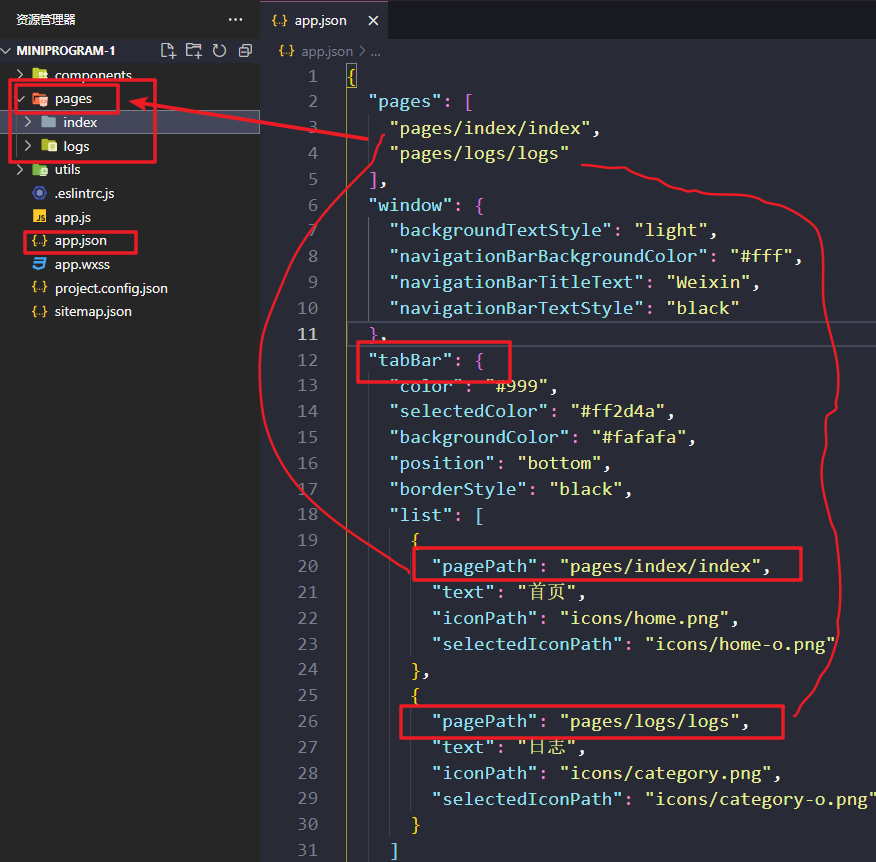Collapse all folders in explorer
The width and height of the screenshot is (876, 862).
(x=245, y=51)
